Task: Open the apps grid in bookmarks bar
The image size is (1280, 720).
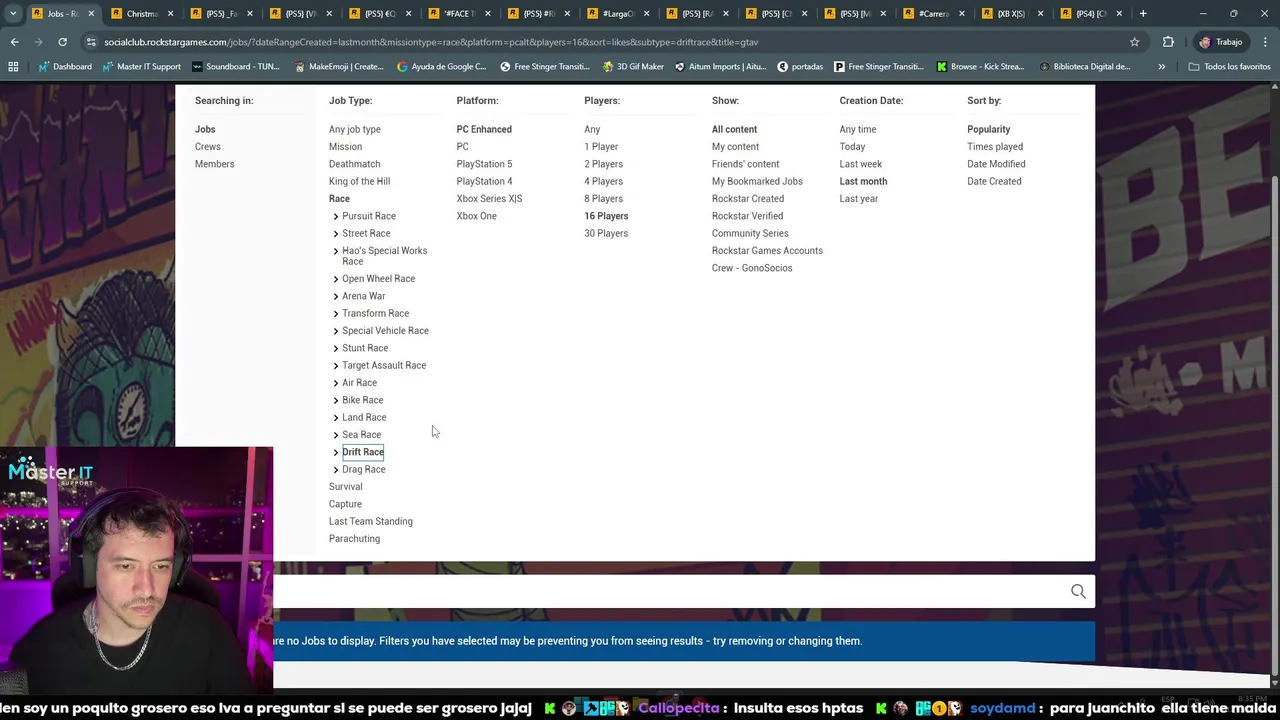Action: [13, 67]
